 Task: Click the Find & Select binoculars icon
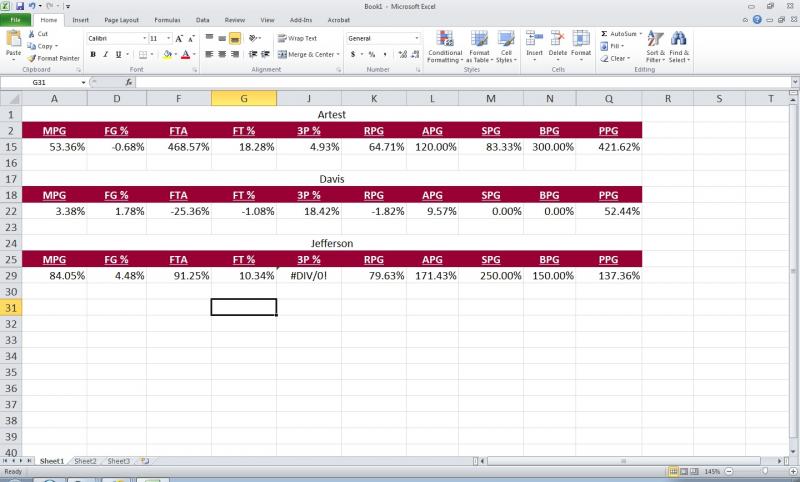coord(679,46)
